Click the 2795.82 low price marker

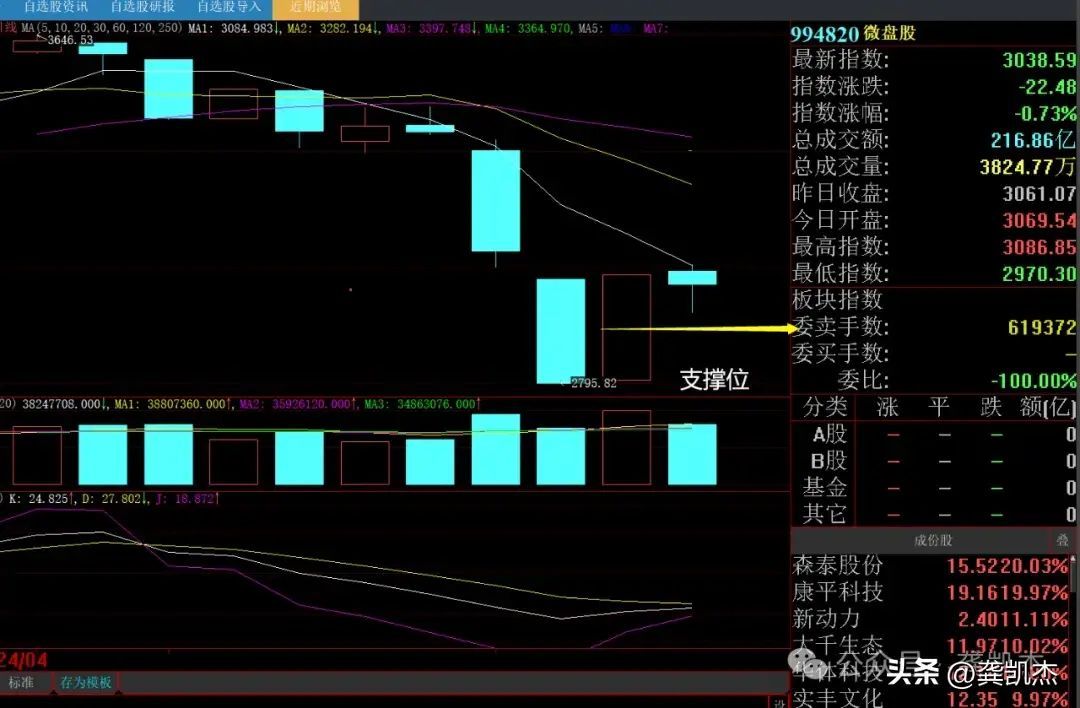593,383
